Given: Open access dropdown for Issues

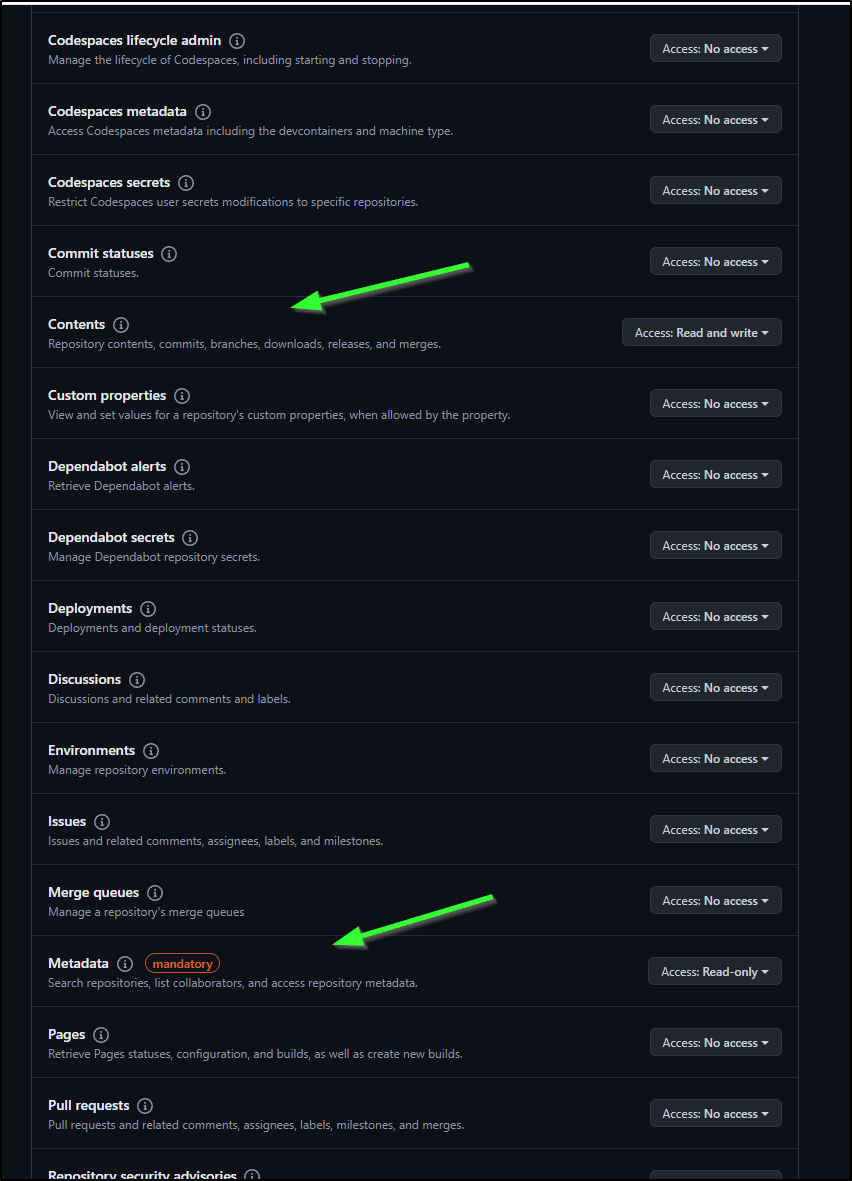Looking at the screenshot, I should point(716,829).
